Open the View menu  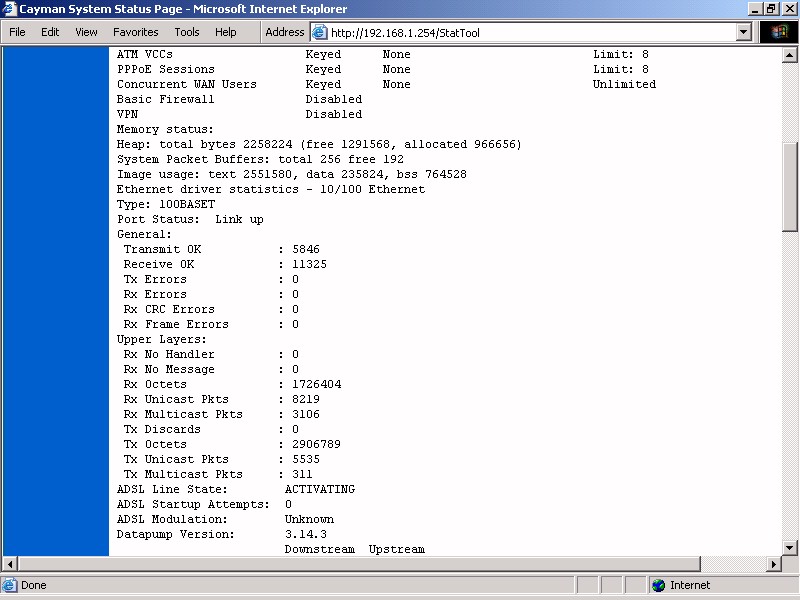coord(86,32)
